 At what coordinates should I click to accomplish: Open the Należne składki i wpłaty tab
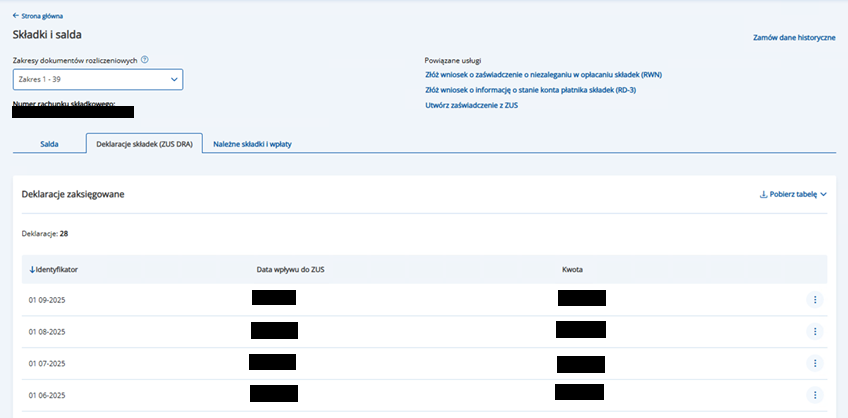point(259,144)
